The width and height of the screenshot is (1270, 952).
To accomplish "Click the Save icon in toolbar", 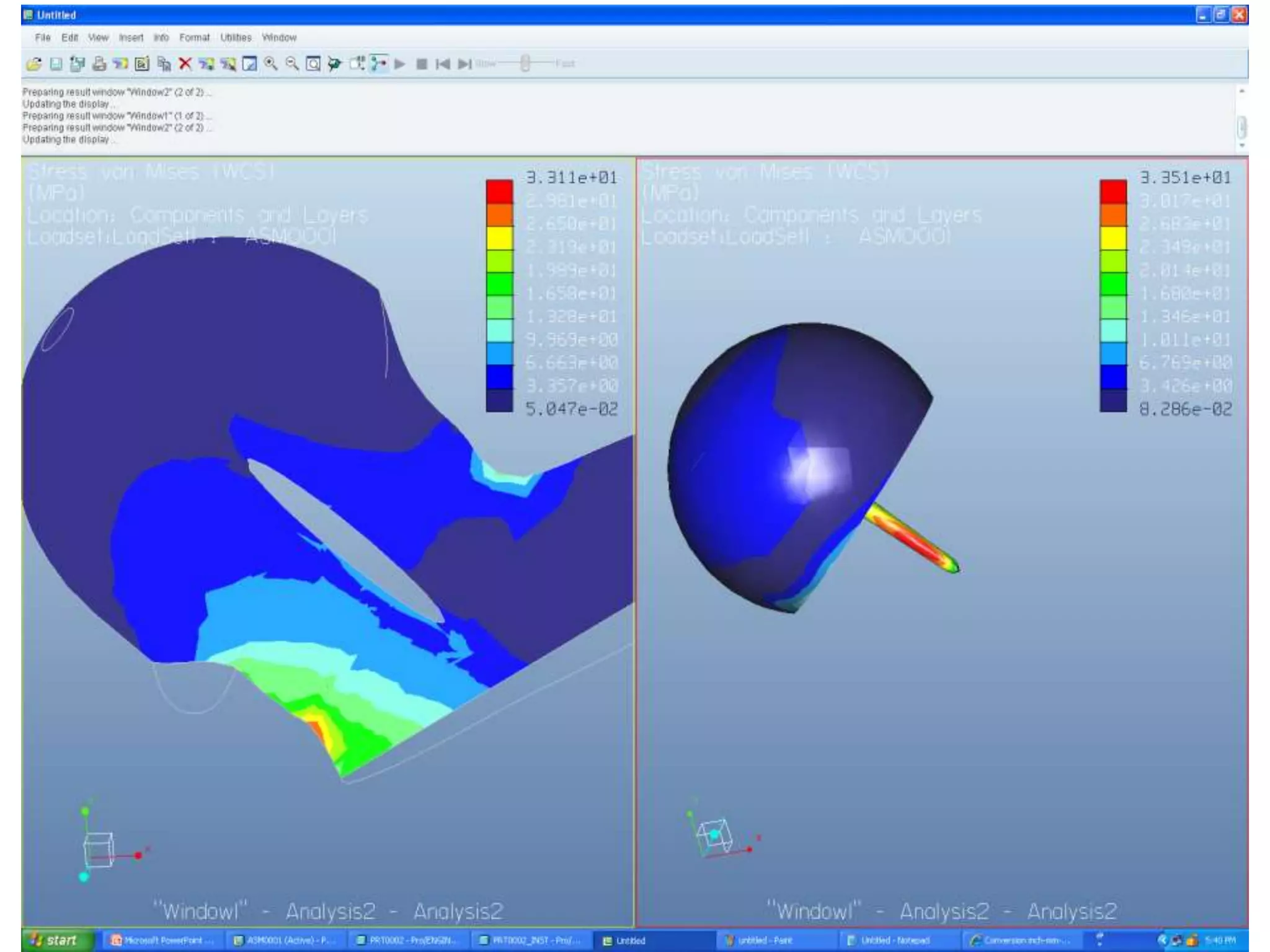I will click(56, 64).
